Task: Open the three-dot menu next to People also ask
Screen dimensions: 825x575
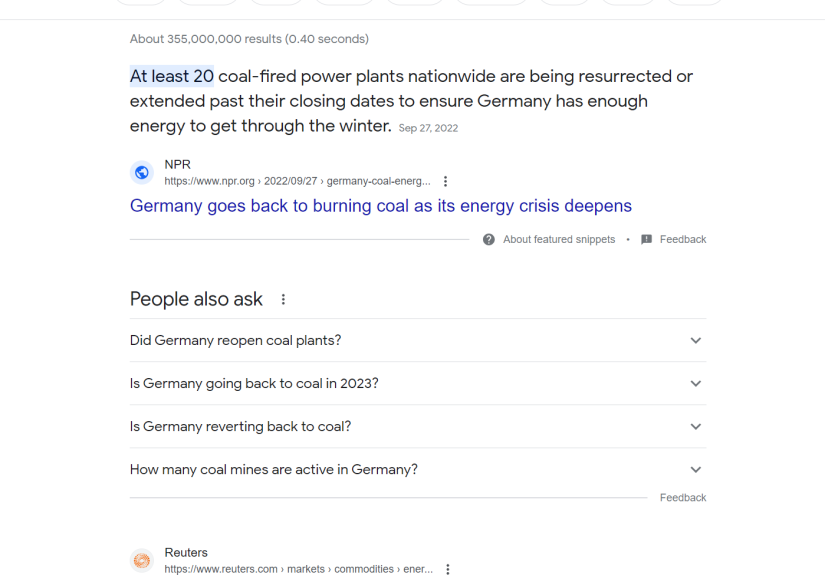Action: click(x=284, y=300)
